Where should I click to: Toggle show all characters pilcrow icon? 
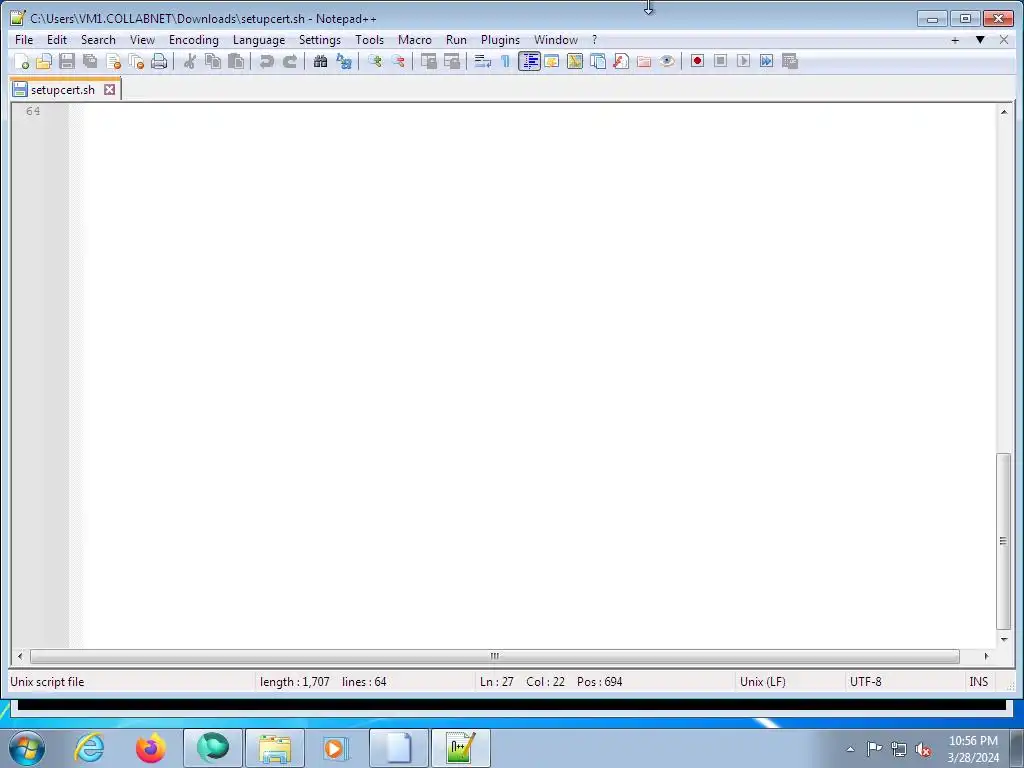[x=505, y=61]
